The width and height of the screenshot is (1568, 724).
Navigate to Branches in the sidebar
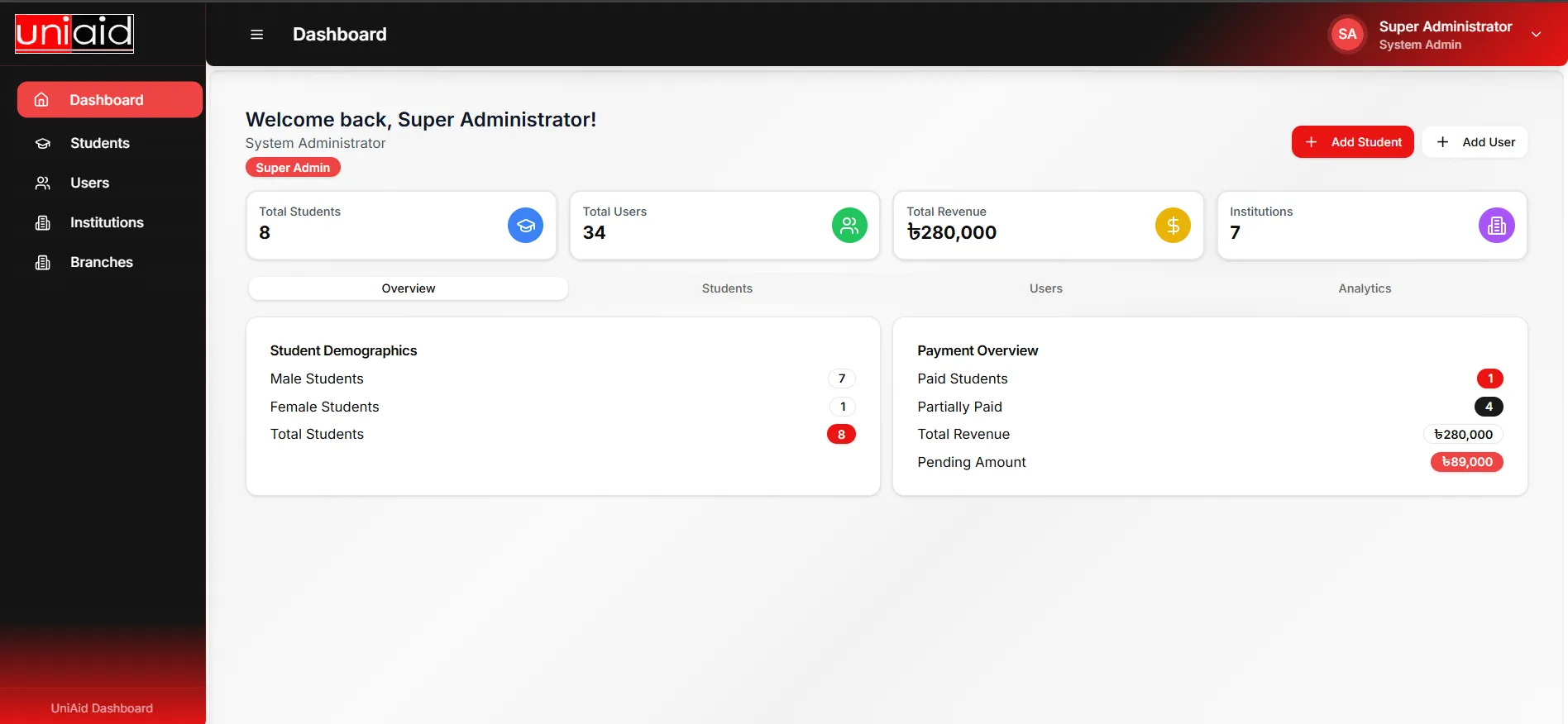coord(101,262)
